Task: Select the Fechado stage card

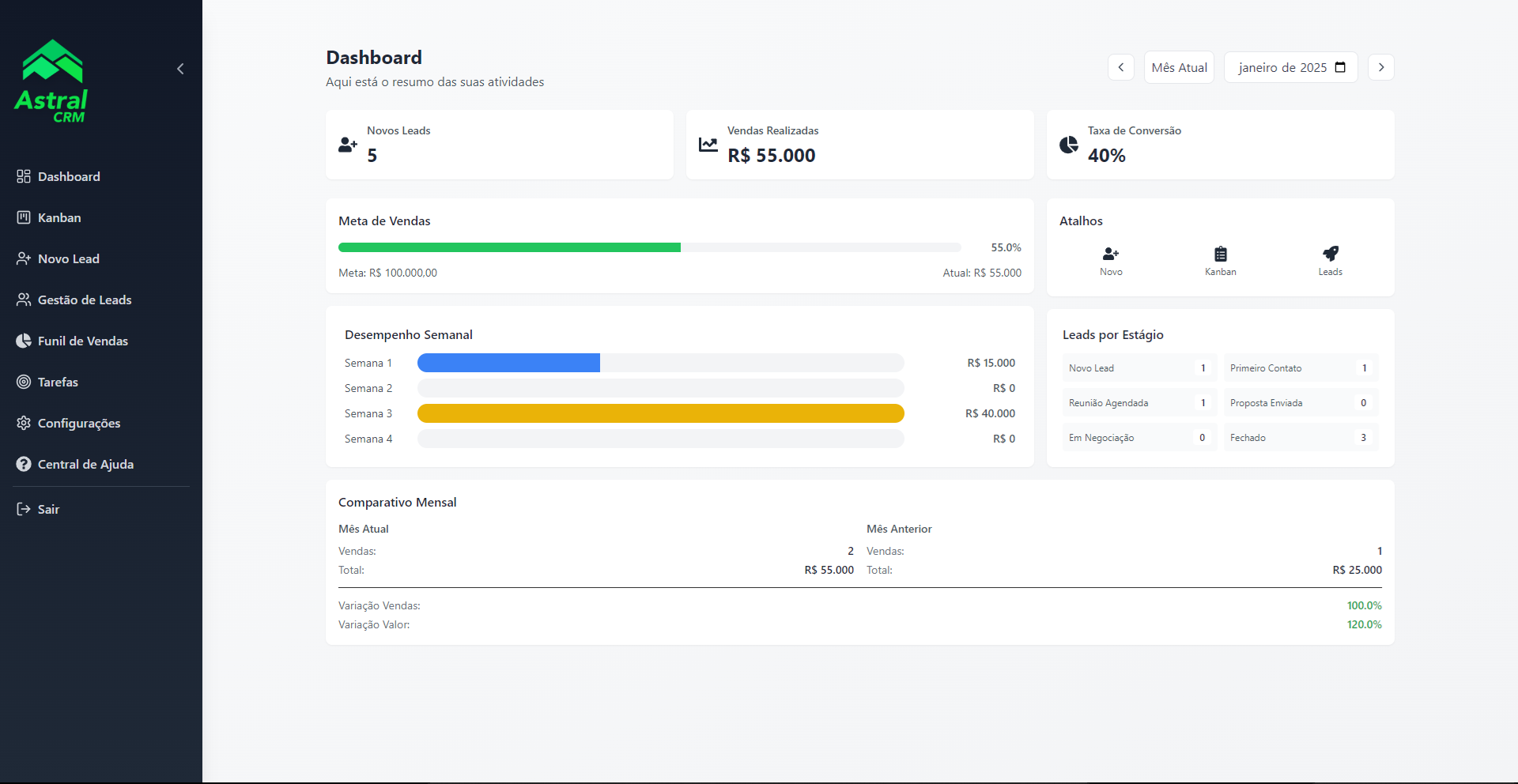Action: point(1300,438)
